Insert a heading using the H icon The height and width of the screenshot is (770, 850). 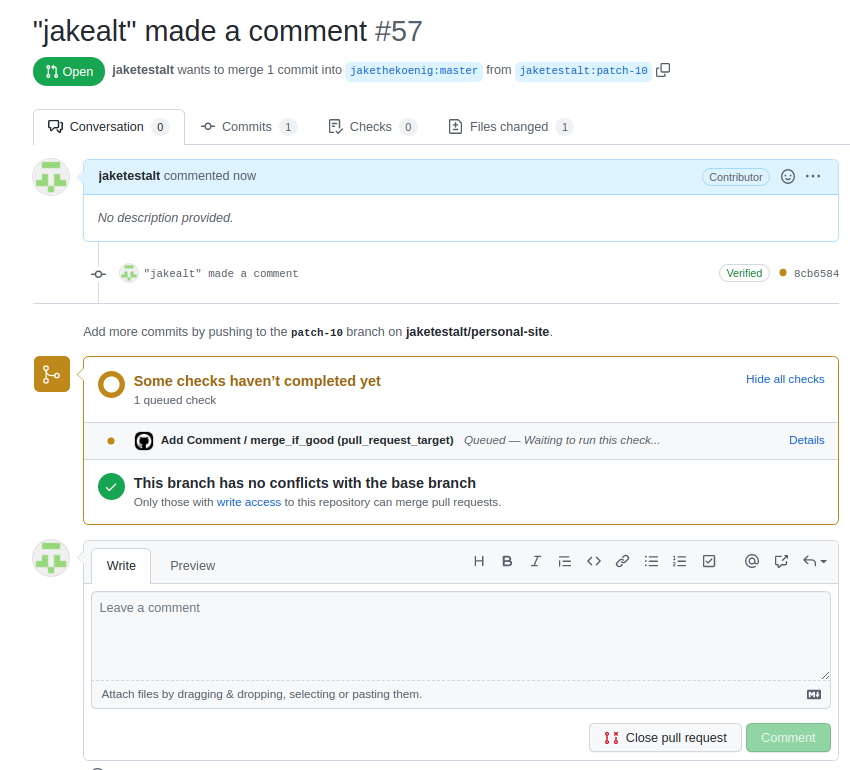[479, 561]
